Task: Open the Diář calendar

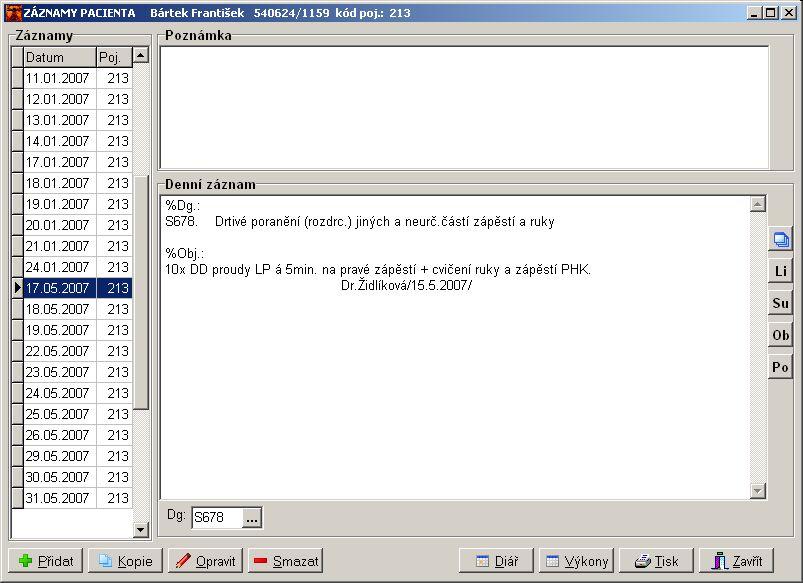Action: click(x=496, y=561)
